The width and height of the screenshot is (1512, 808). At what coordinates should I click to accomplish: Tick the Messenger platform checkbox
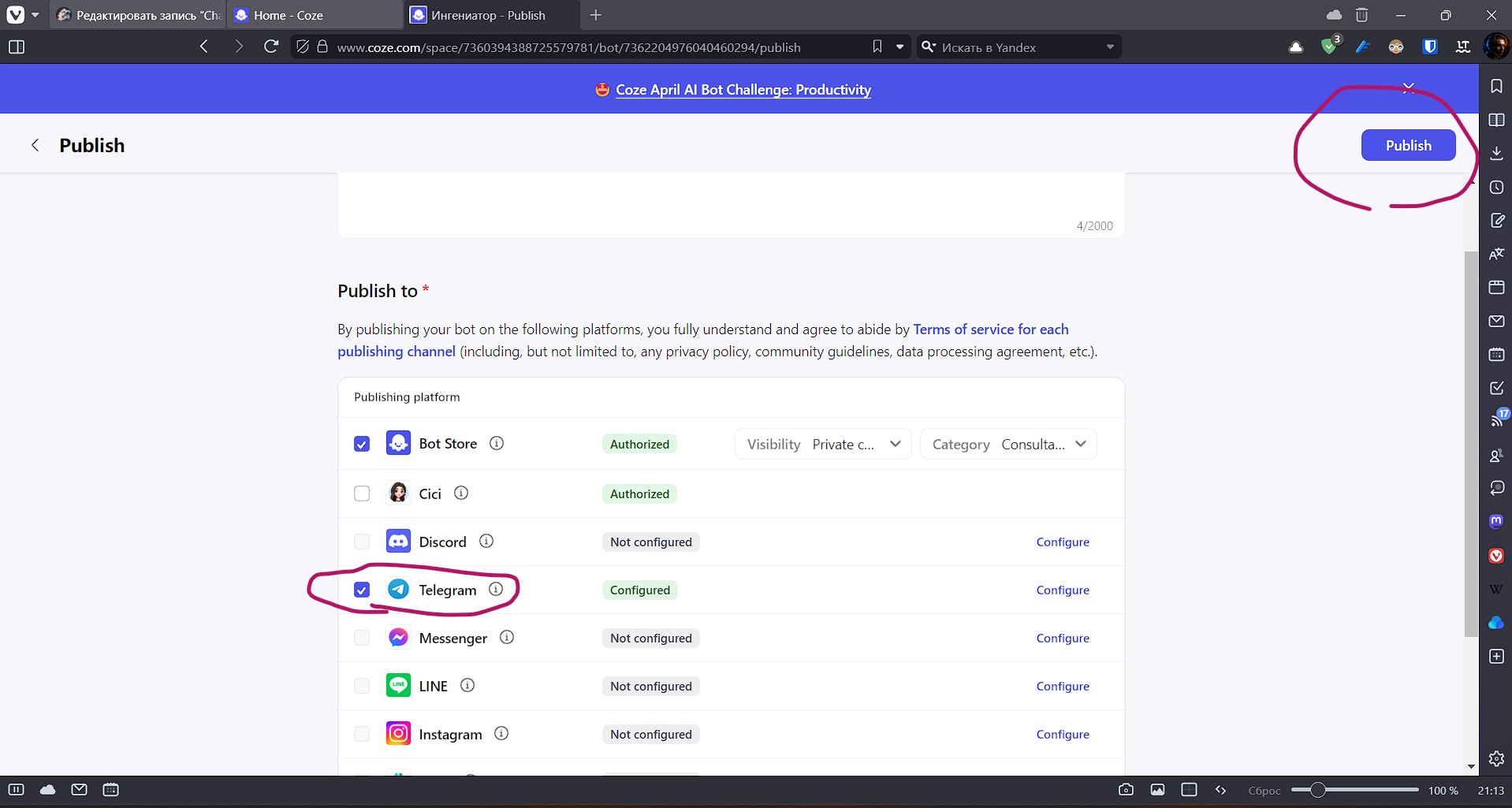(x=362, y=638)
